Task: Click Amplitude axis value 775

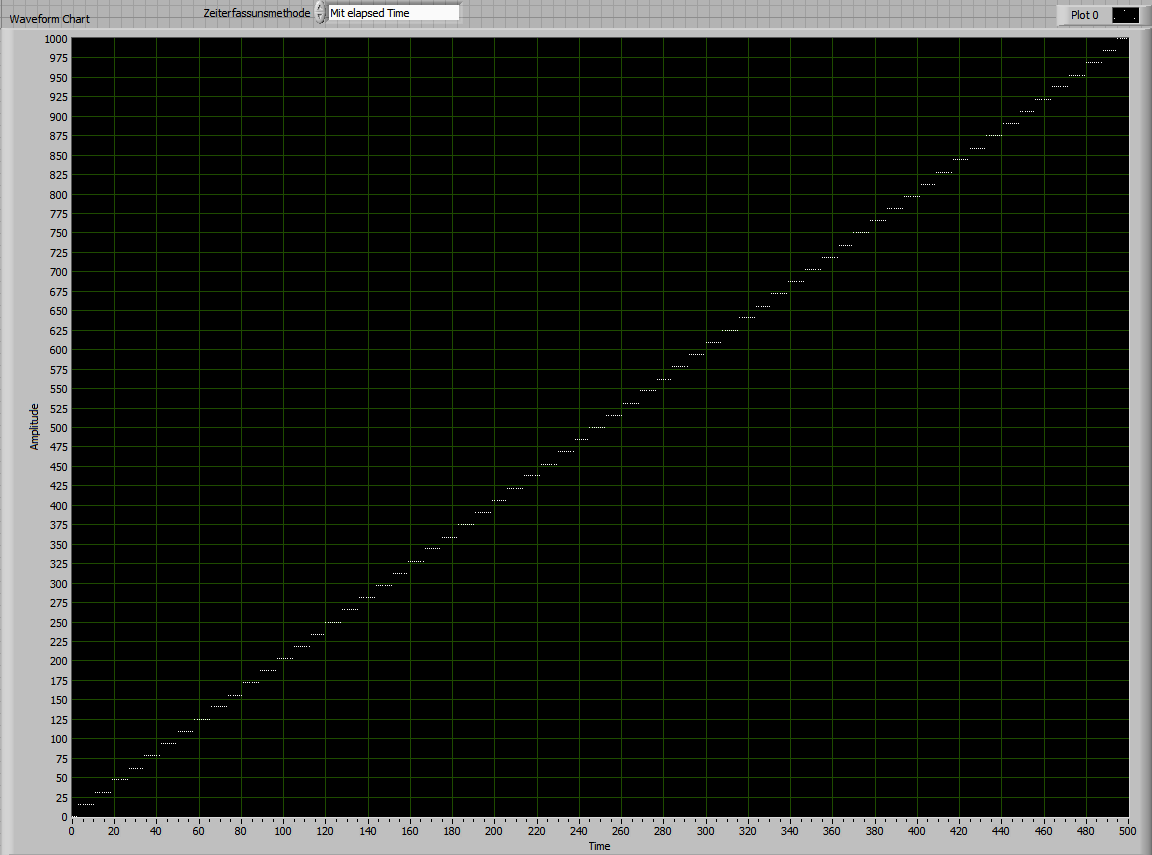Action: coord(59,214)
